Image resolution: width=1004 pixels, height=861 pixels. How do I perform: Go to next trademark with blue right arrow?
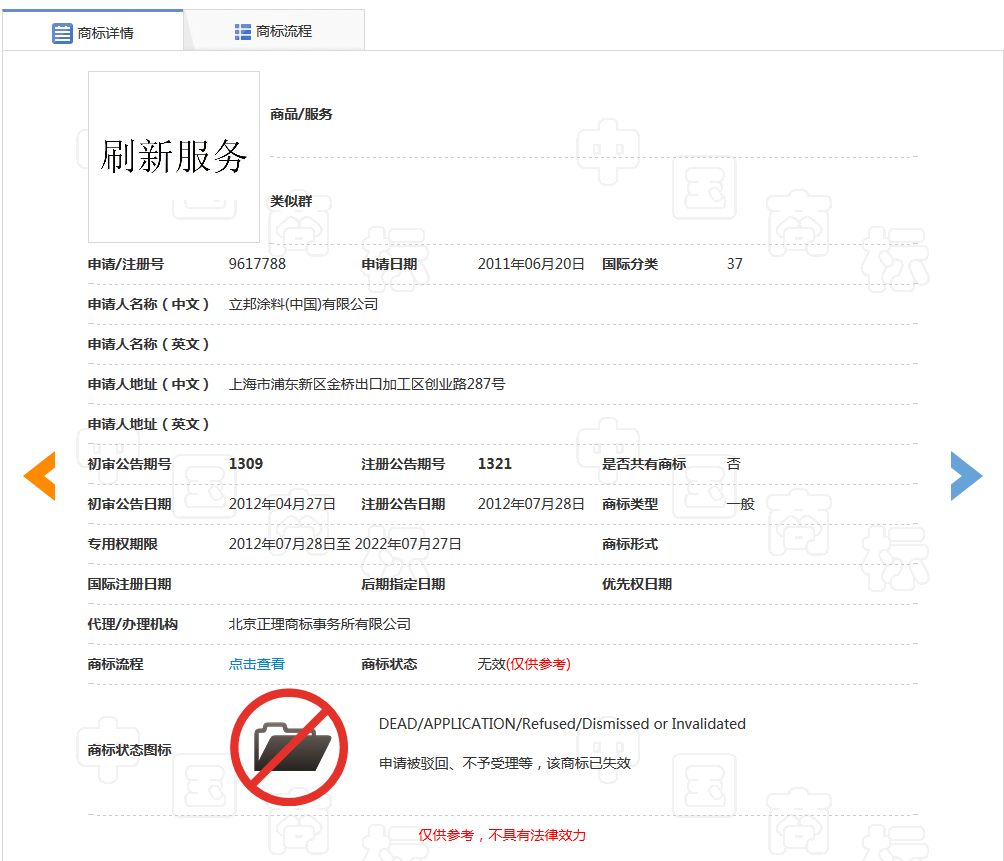tap(966, 476)
